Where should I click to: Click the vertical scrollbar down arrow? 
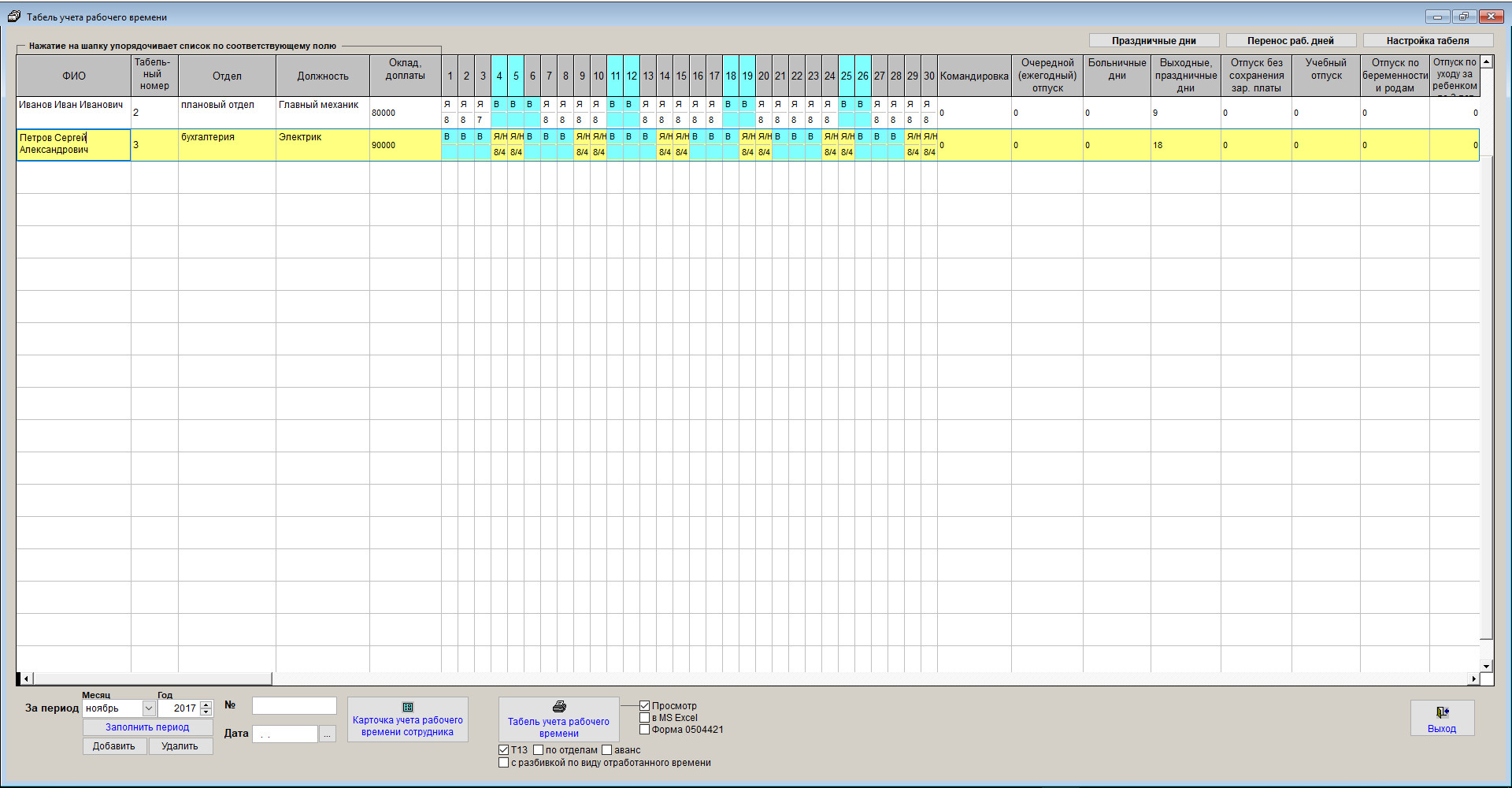[x=1487, y=666]
